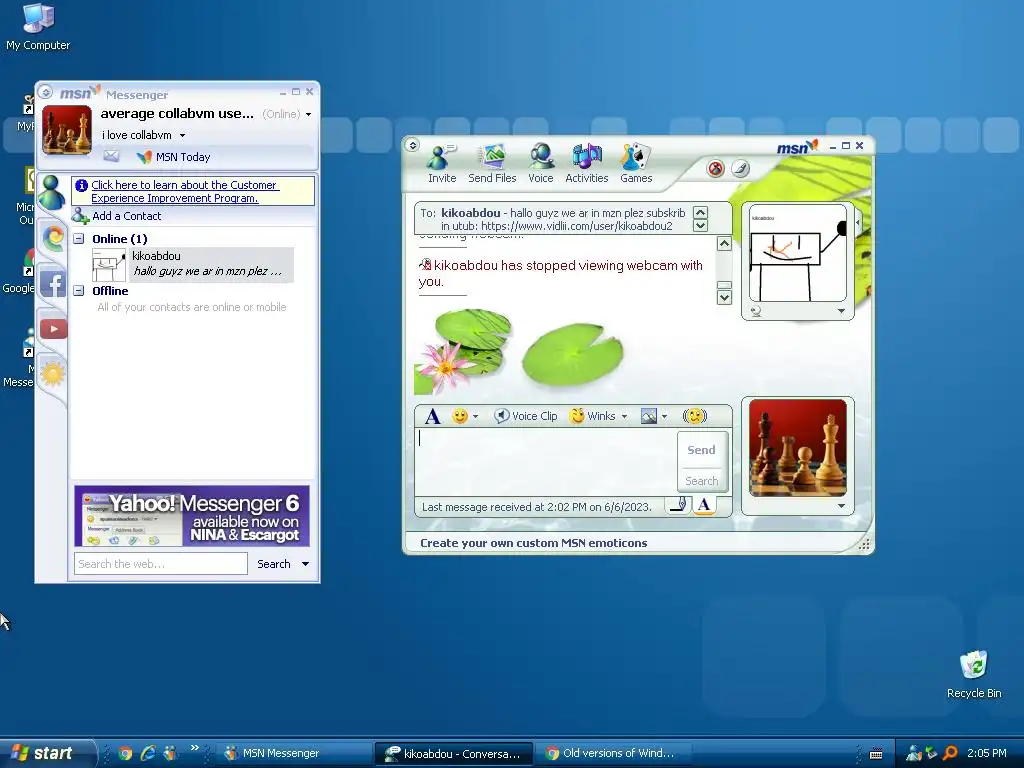The height and width of the screenshot is (768, 1024).
Task: Select My Computer desktop icon
Action: 38,26
